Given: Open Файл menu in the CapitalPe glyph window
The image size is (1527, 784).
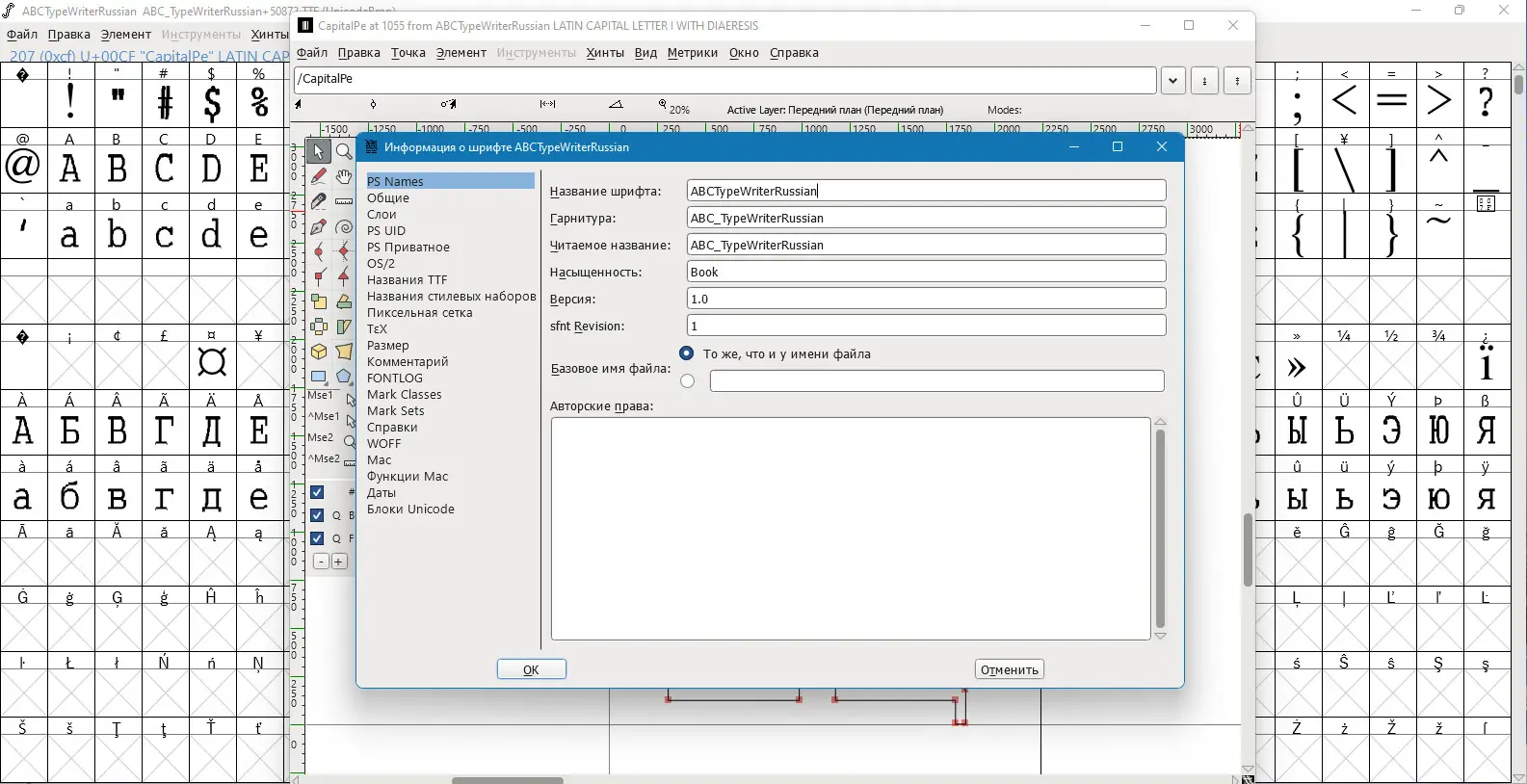Looking at the screenshot, I should (312, 53).
